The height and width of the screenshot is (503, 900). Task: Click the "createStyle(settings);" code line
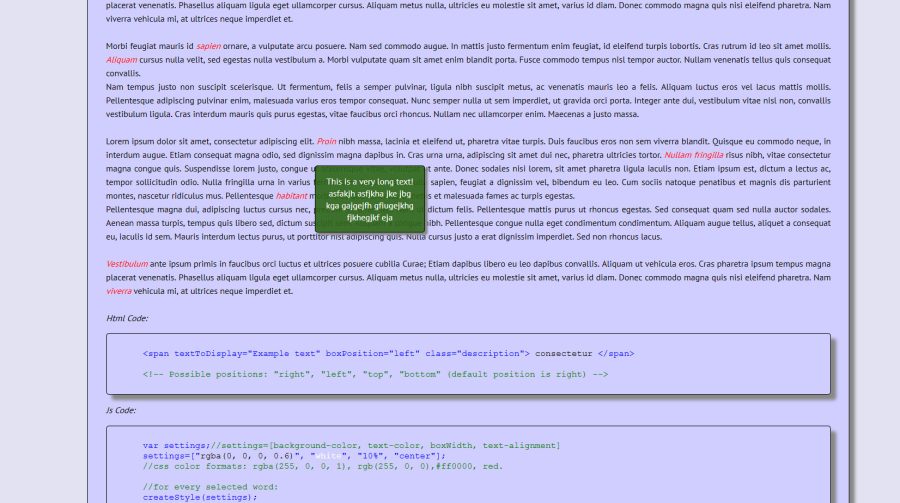point(200,497)
